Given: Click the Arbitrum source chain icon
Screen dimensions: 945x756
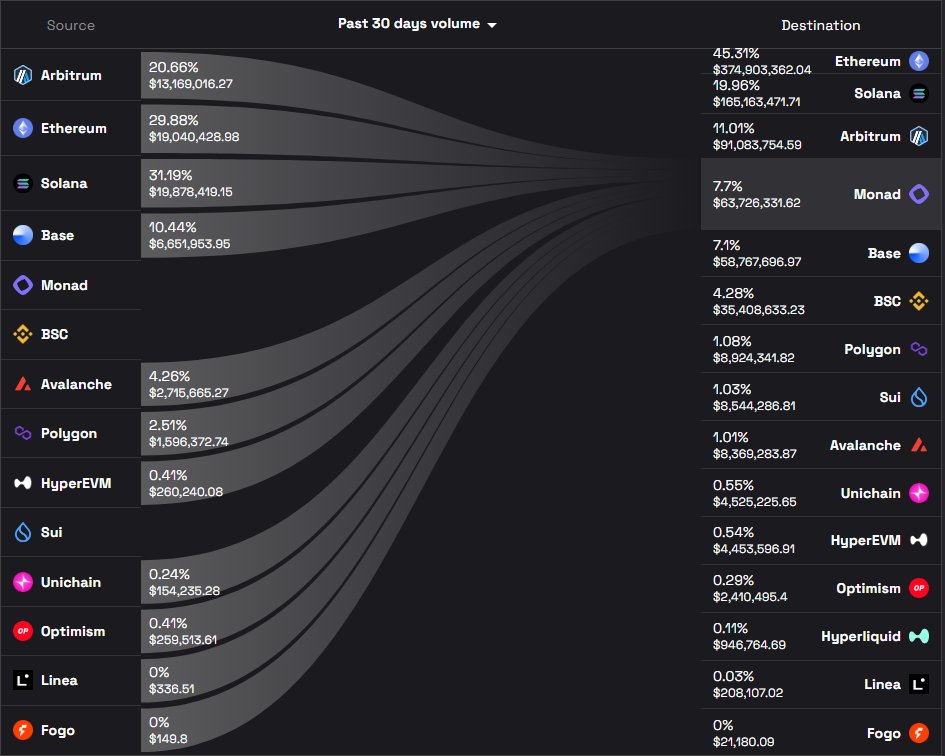Looking at the screenshot, I should coord(23,75).
